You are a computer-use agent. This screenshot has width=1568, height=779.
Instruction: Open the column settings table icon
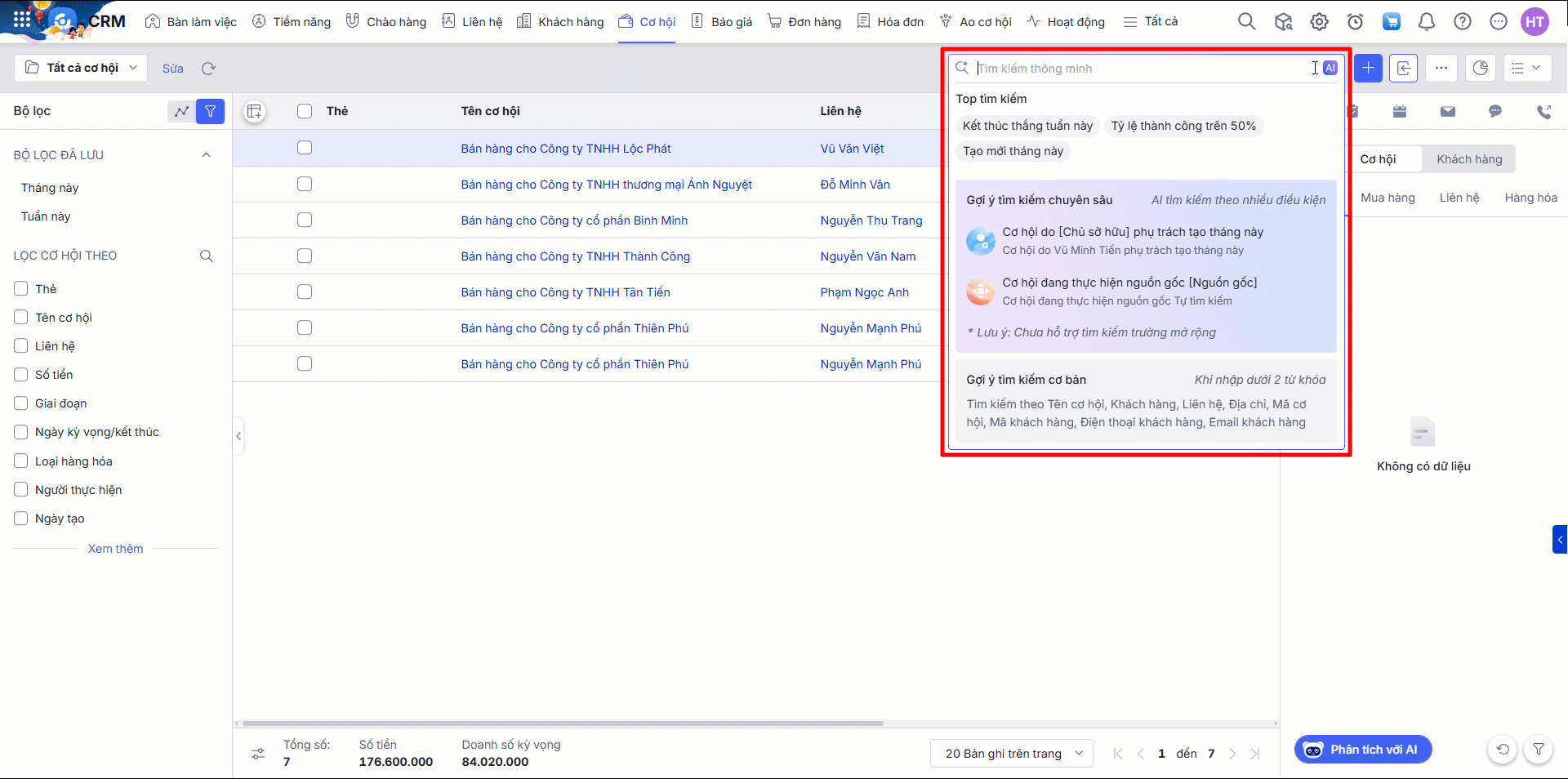[255, 112]
